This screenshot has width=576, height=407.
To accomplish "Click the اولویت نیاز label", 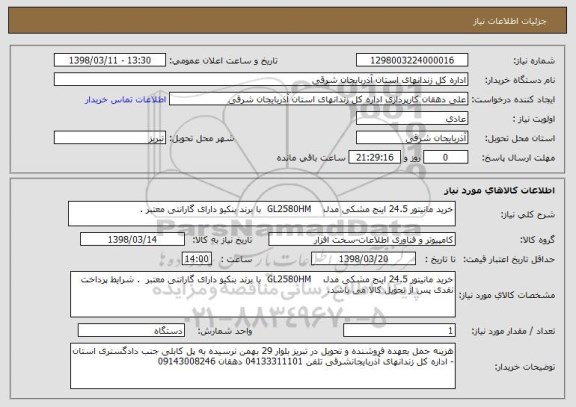I will pos(534,119).
